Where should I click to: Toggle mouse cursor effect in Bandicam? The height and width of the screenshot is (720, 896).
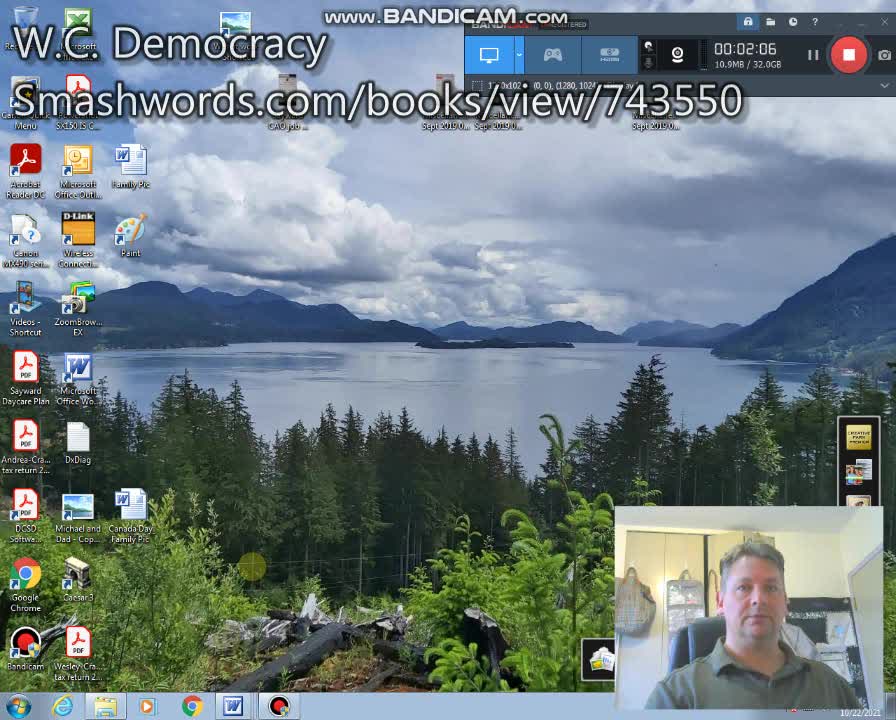coord(649,46)
